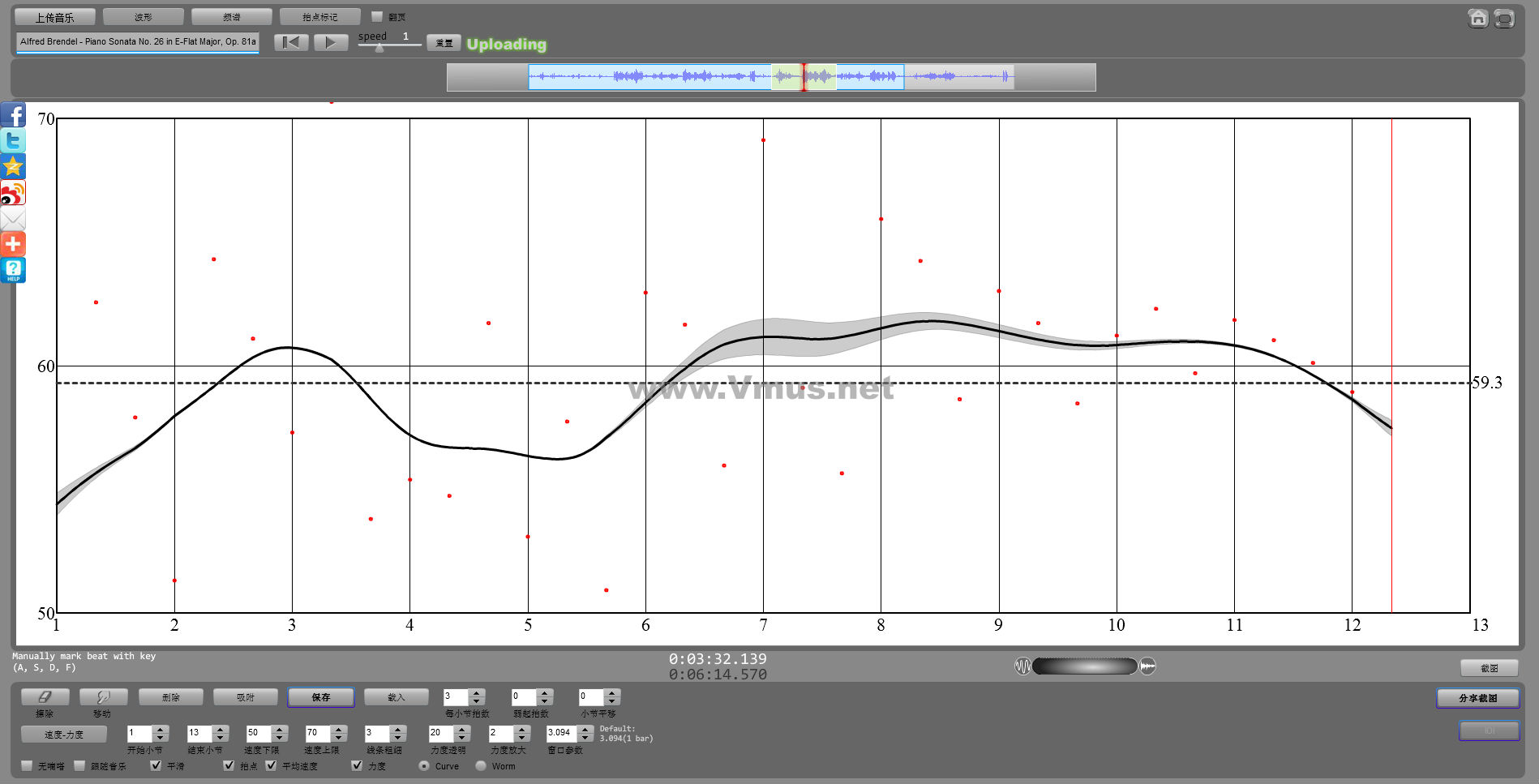Screen dimensions: 1539x784
Task: Enable the 跟随音乐 follow-music checkbox
Action: click(79, 765)
